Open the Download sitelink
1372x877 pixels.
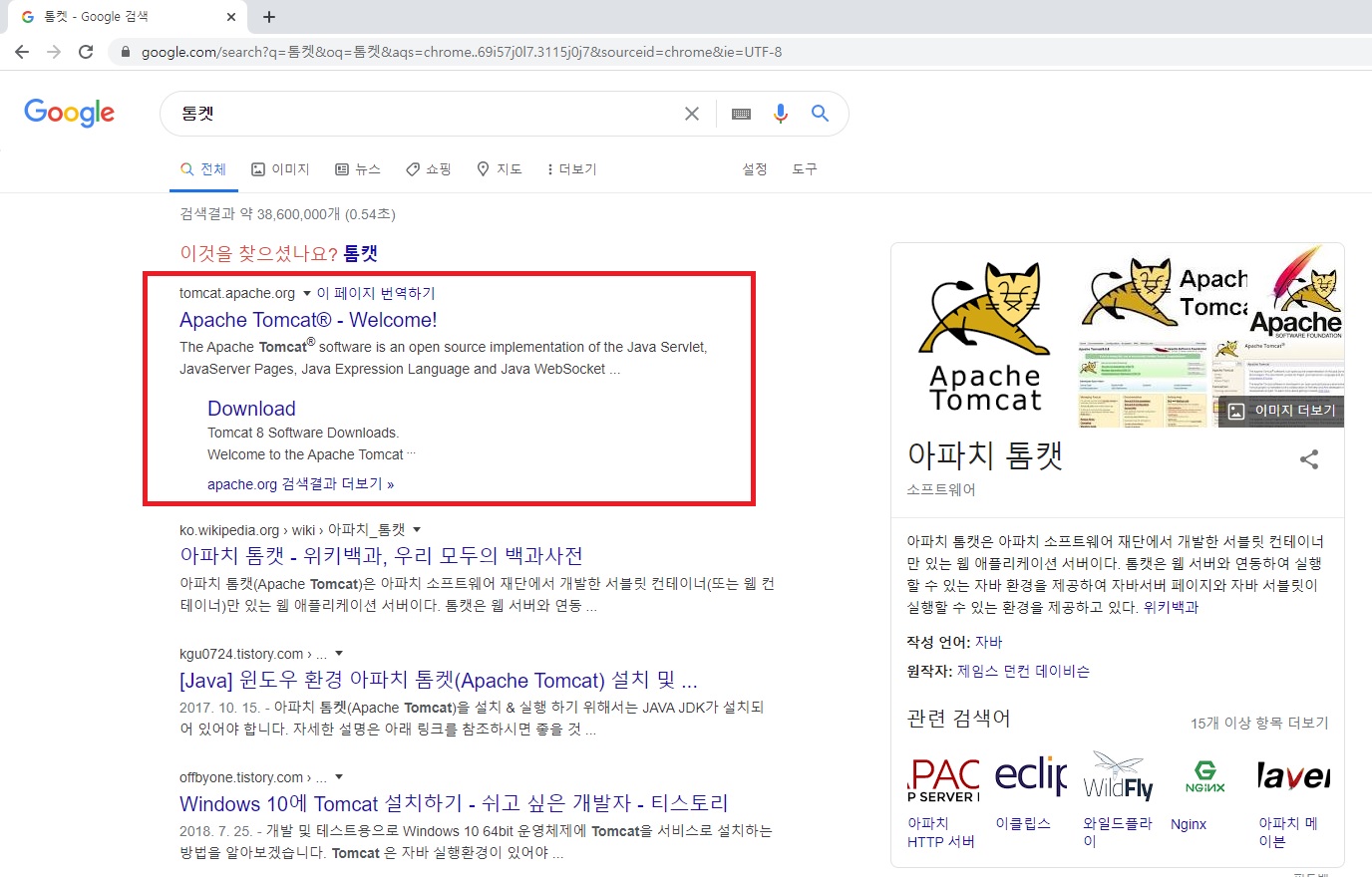[251, 409]
